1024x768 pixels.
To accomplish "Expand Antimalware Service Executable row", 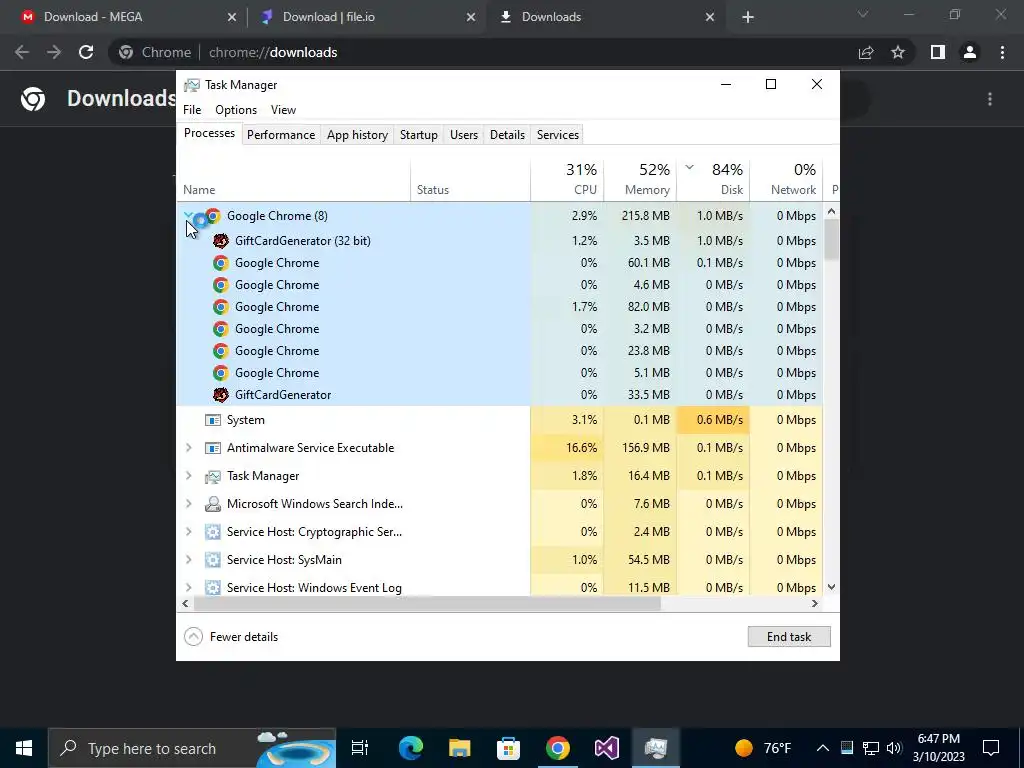I will click(189, 448).
